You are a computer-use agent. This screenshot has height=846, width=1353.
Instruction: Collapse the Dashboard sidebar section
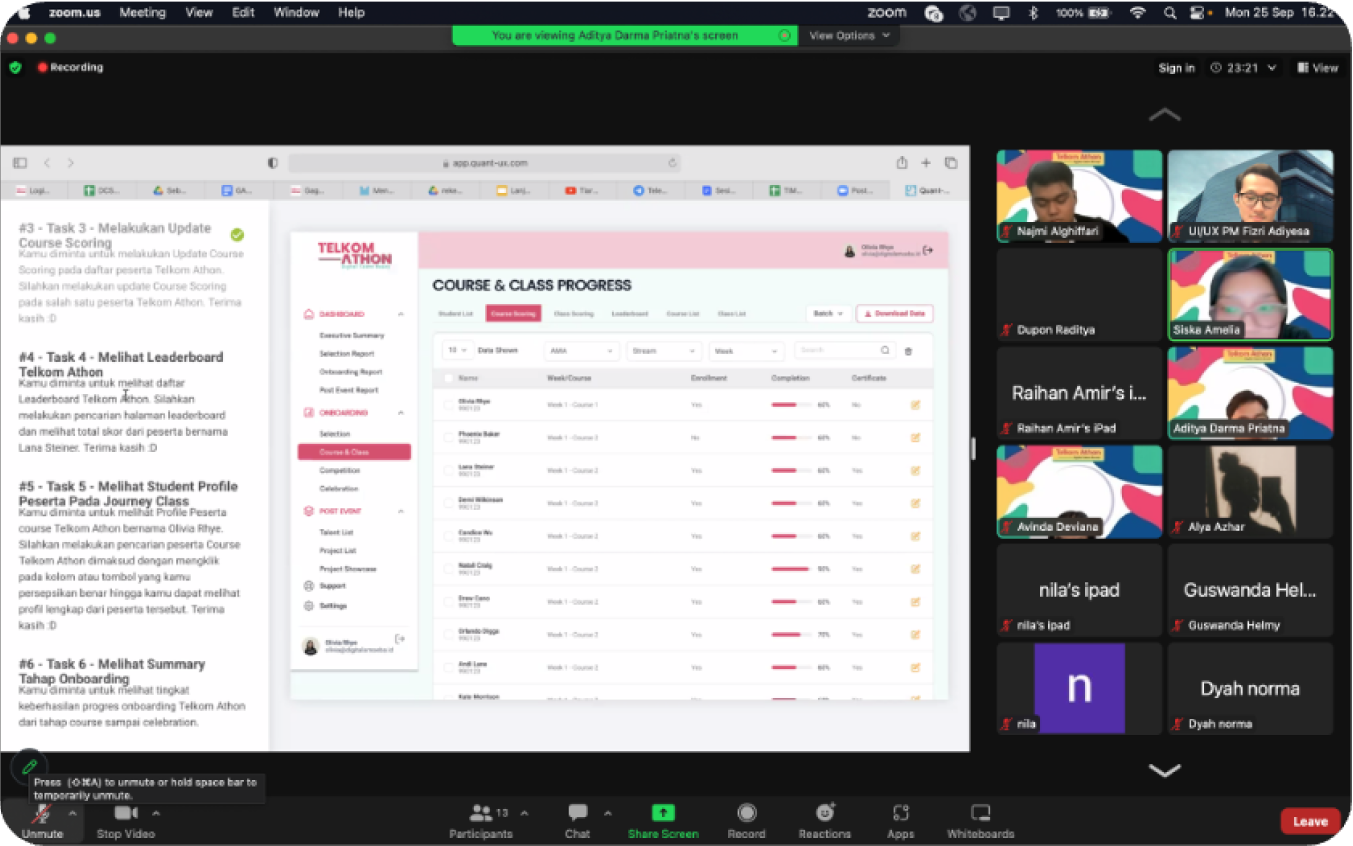401,314
